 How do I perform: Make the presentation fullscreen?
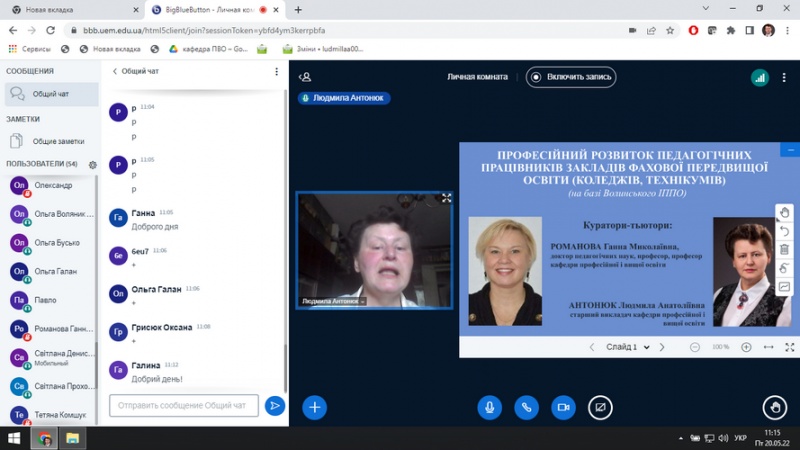tap(790, 347)
